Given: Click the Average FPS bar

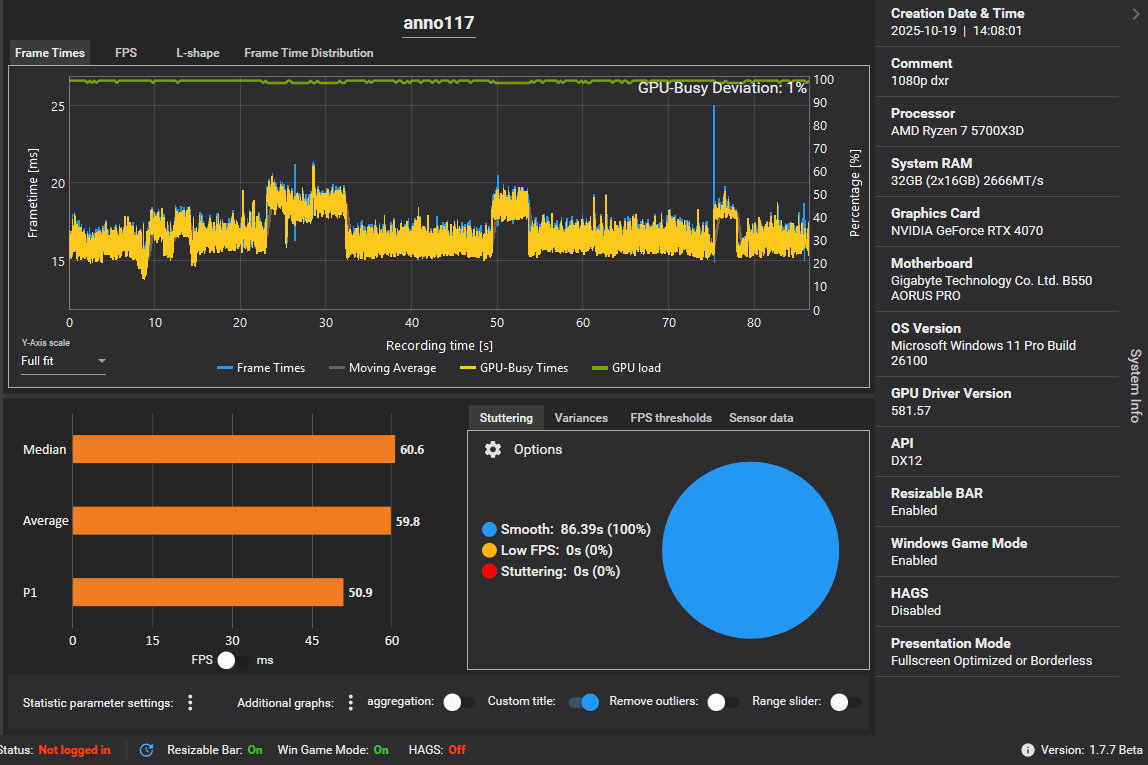Looking at the screenshot, I should point(231,520).
